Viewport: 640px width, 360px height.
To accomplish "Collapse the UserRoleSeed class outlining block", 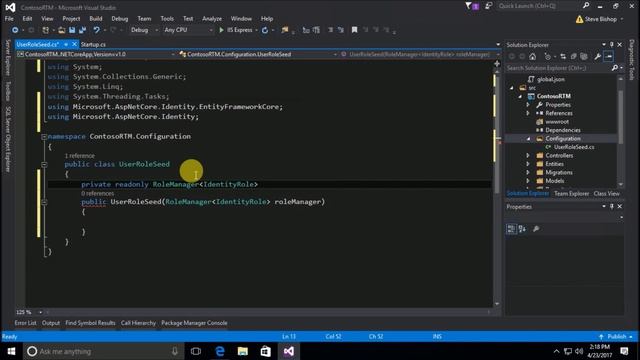I will click(x=44, y=164).
